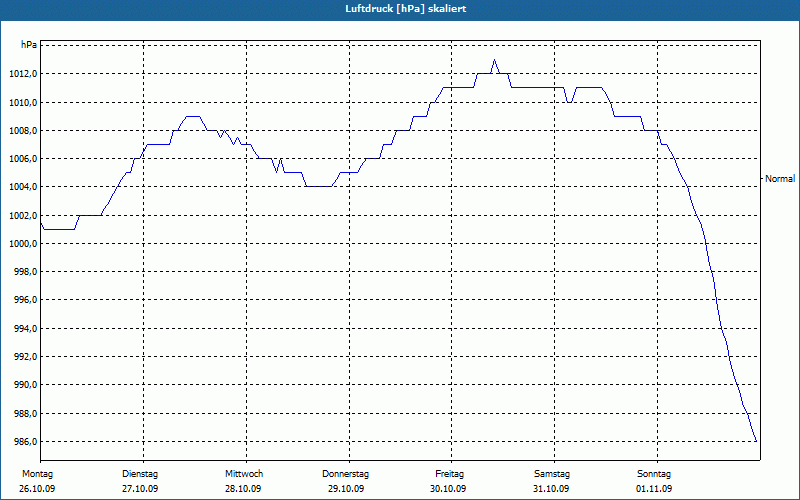The image size is (800, 500).
Task: Click the date 29.10.09
Action: (x=346, y=489)
